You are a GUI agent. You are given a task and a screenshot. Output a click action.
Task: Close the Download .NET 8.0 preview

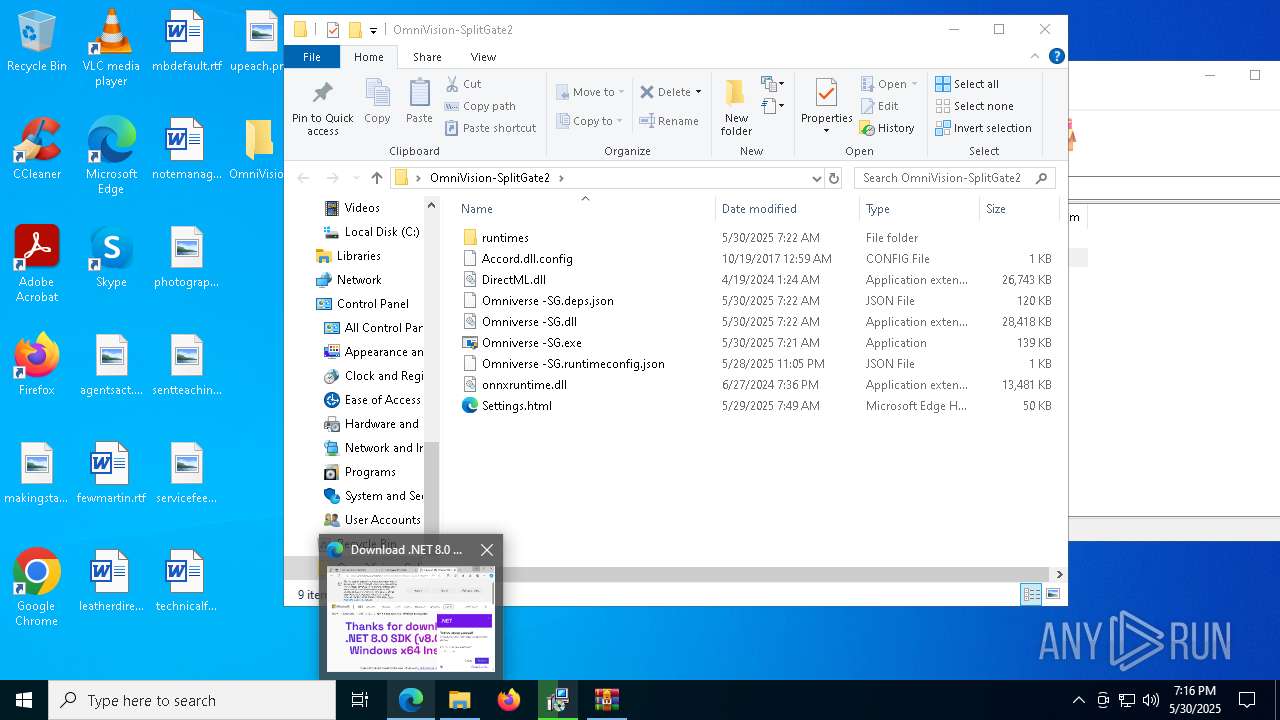[x=487, y=550]
